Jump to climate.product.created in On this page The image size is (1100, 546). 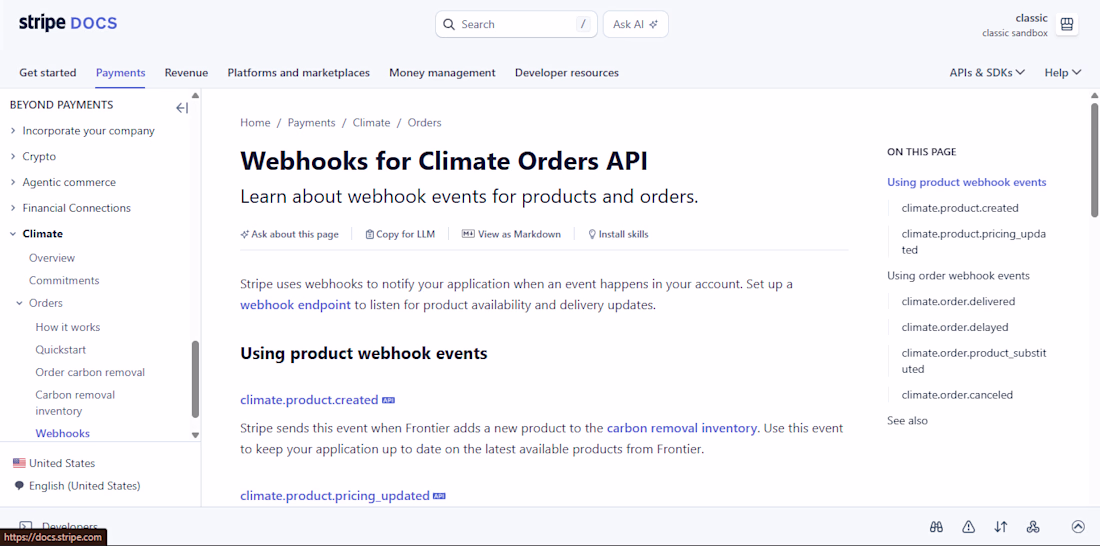tap(960, 208)
